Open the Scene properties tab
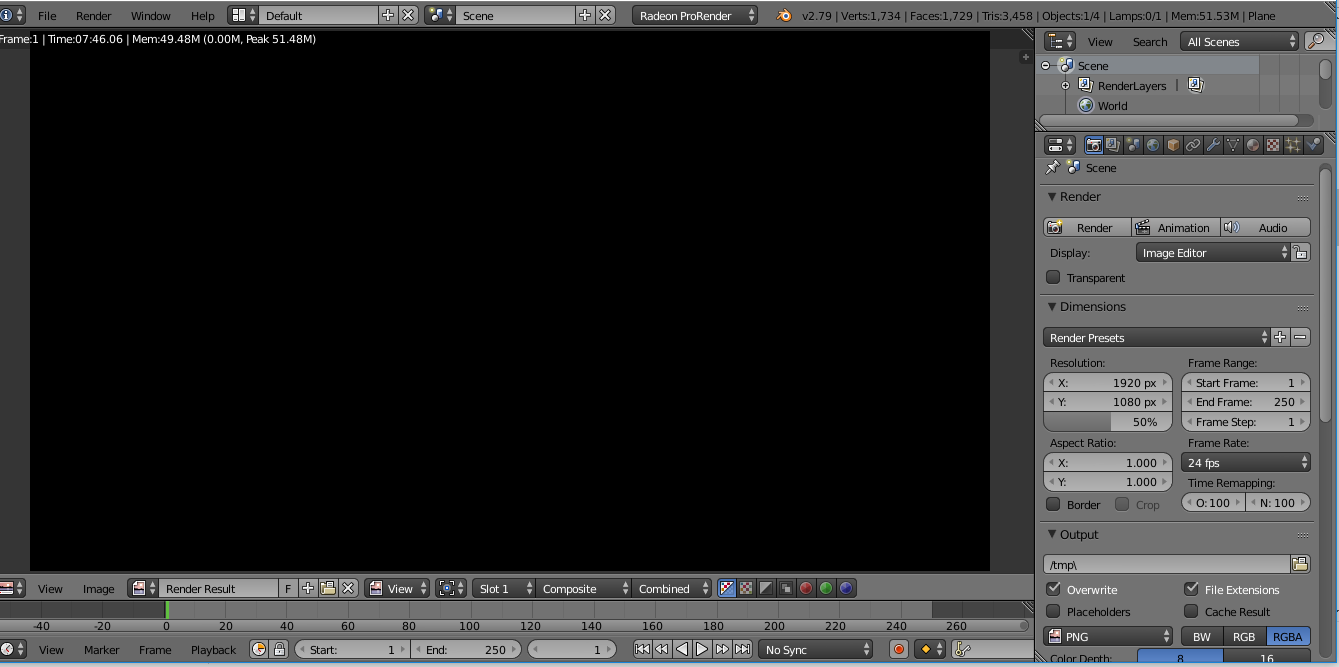 pyautogui.click(x=1133, y=145)
